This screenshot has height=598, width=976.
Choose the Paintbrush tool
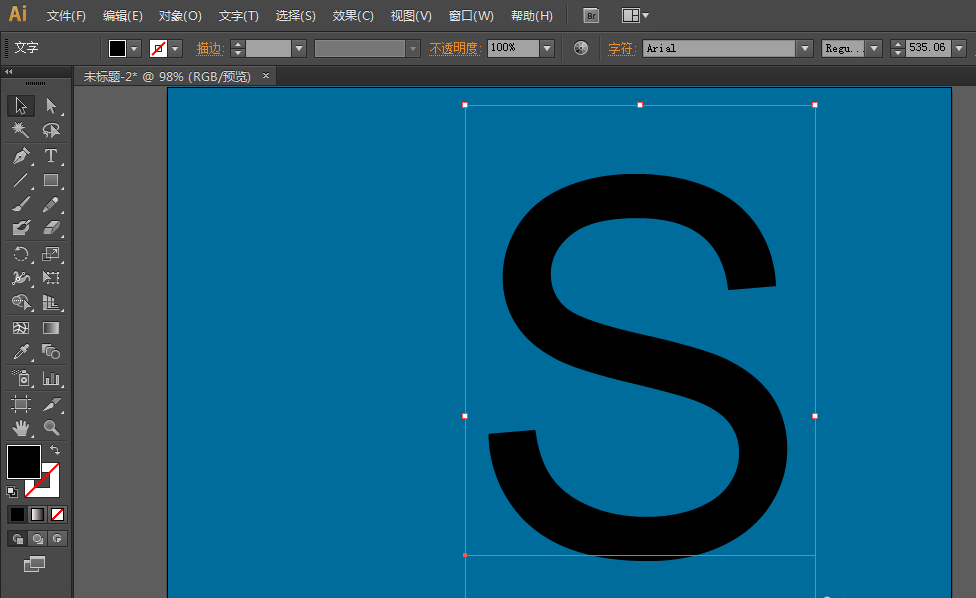(x=21, y=204)
